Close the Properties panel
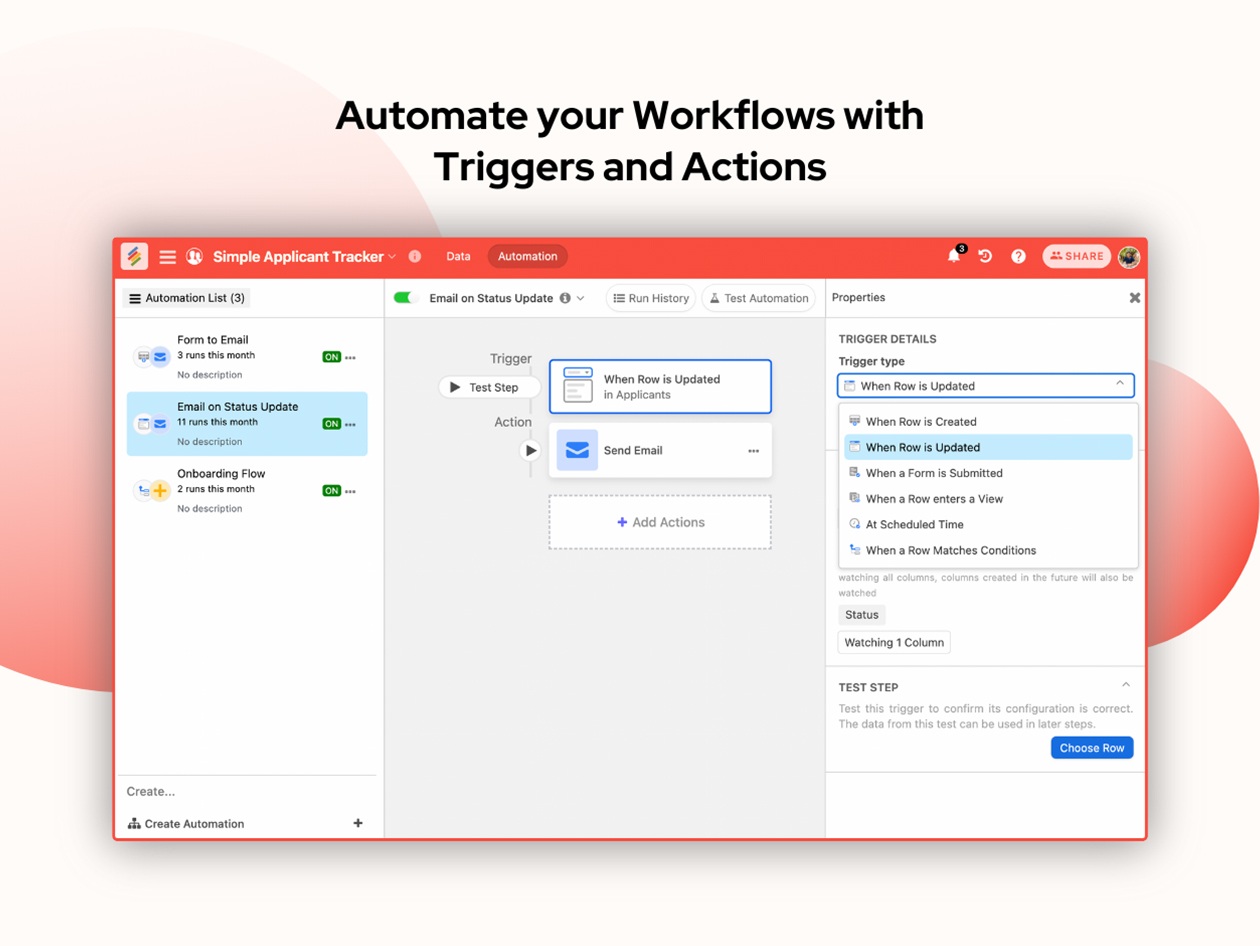1260x946 pixels. (x=1135, y=298)
